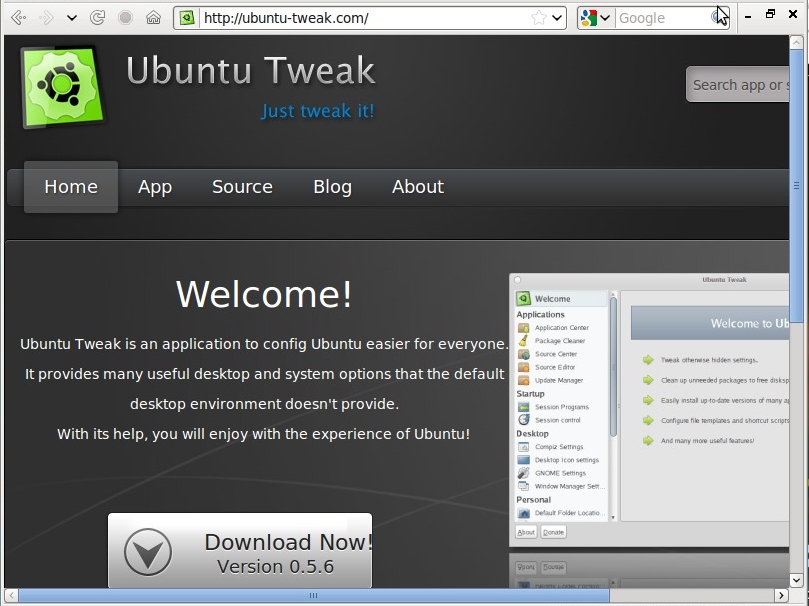Click the Startup section header in preview
This screenshot has width=809, height=606.
530,394
